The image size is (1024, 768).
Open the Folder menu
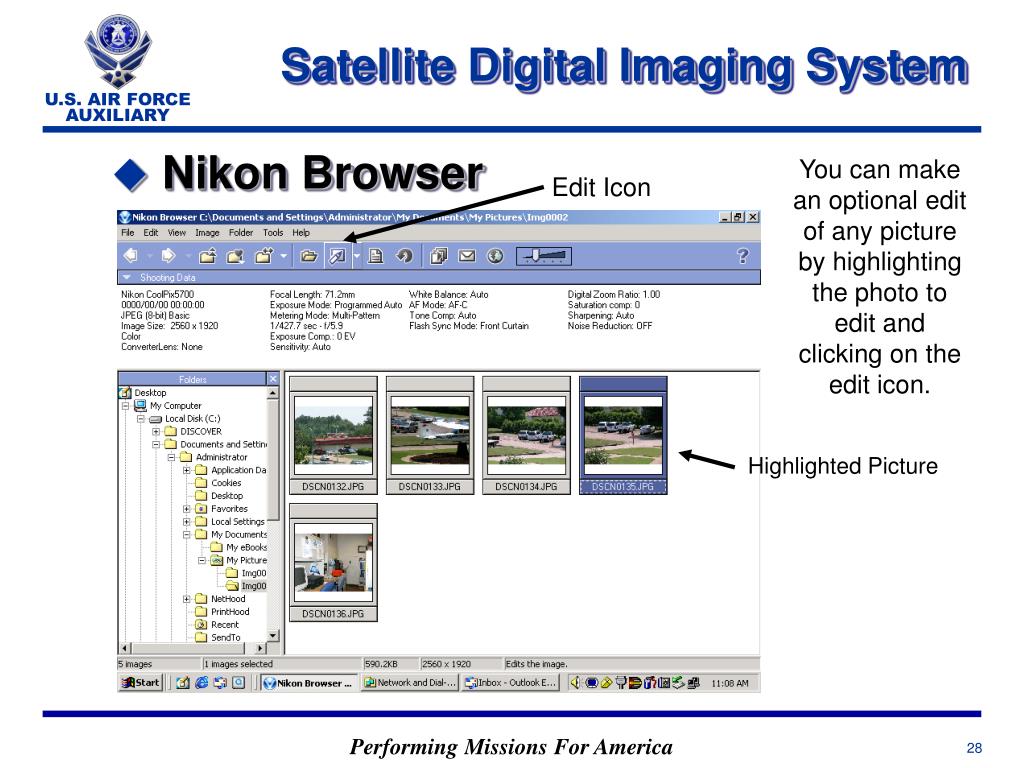(241, 232)
